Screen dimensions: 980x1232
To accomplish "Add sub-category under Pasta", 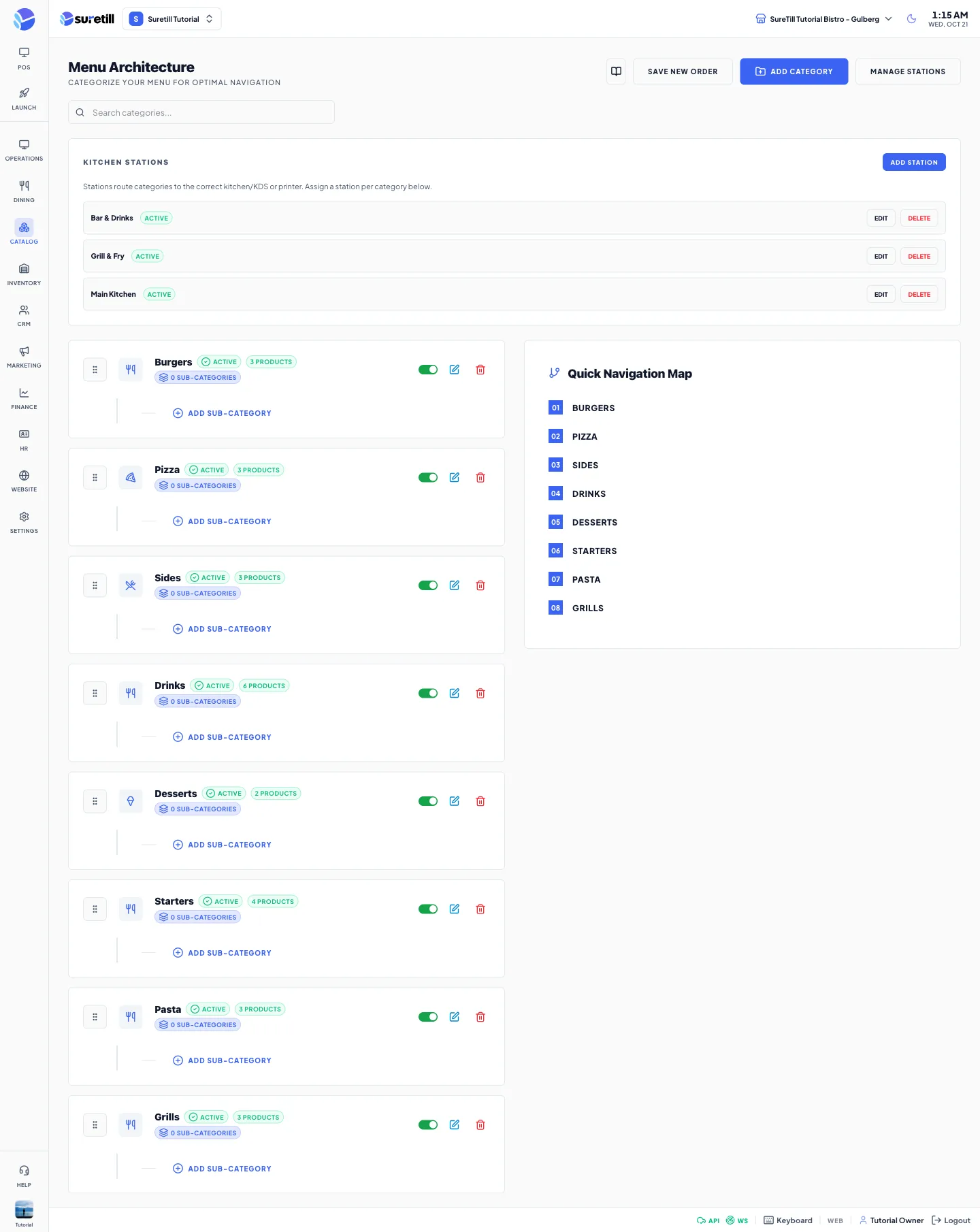I will (x=222, y=1060).
